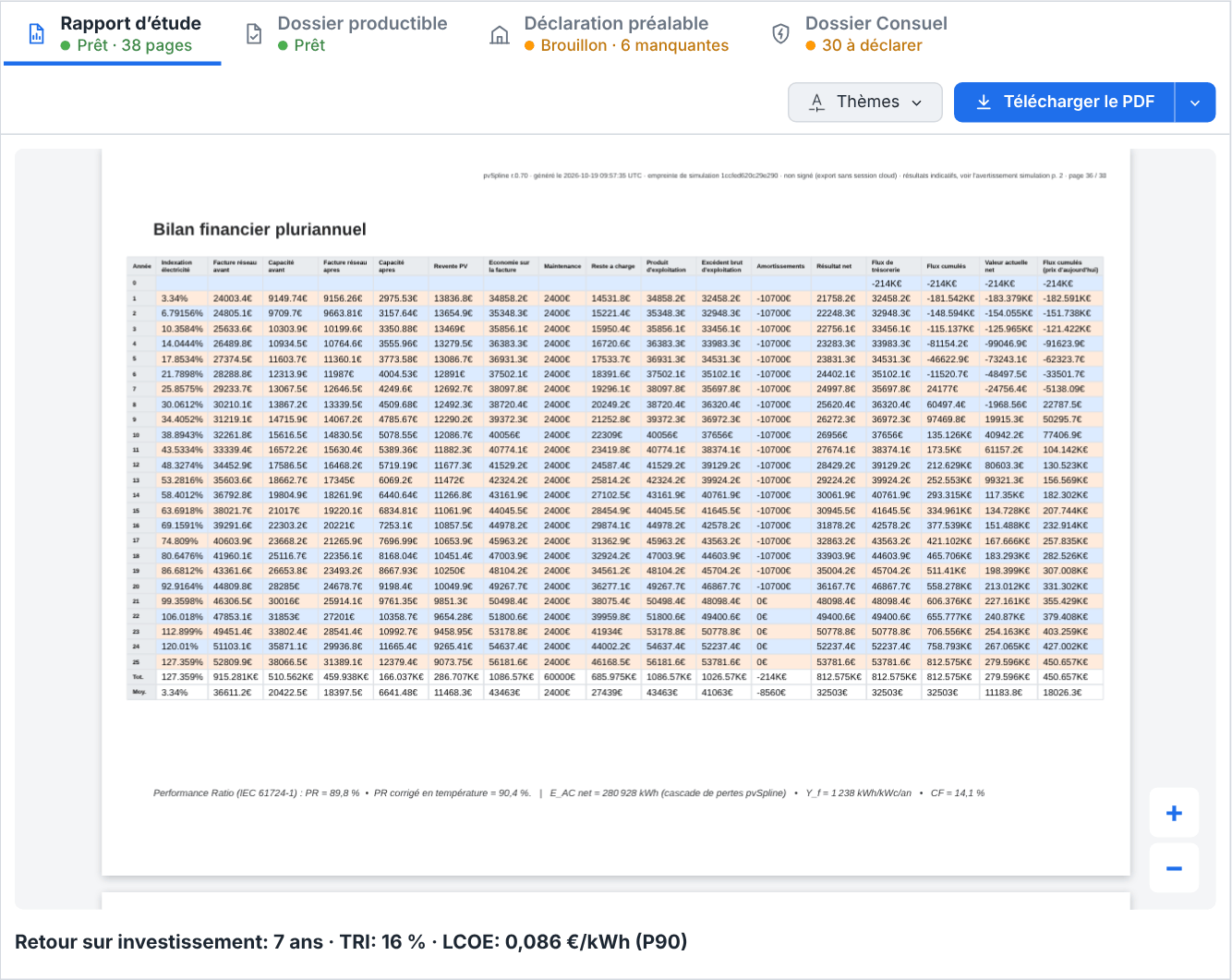The height and width of the screenshot is (980, 1232).
Task: Open the Déclaration préalable tab
Action: pos(609,34)
